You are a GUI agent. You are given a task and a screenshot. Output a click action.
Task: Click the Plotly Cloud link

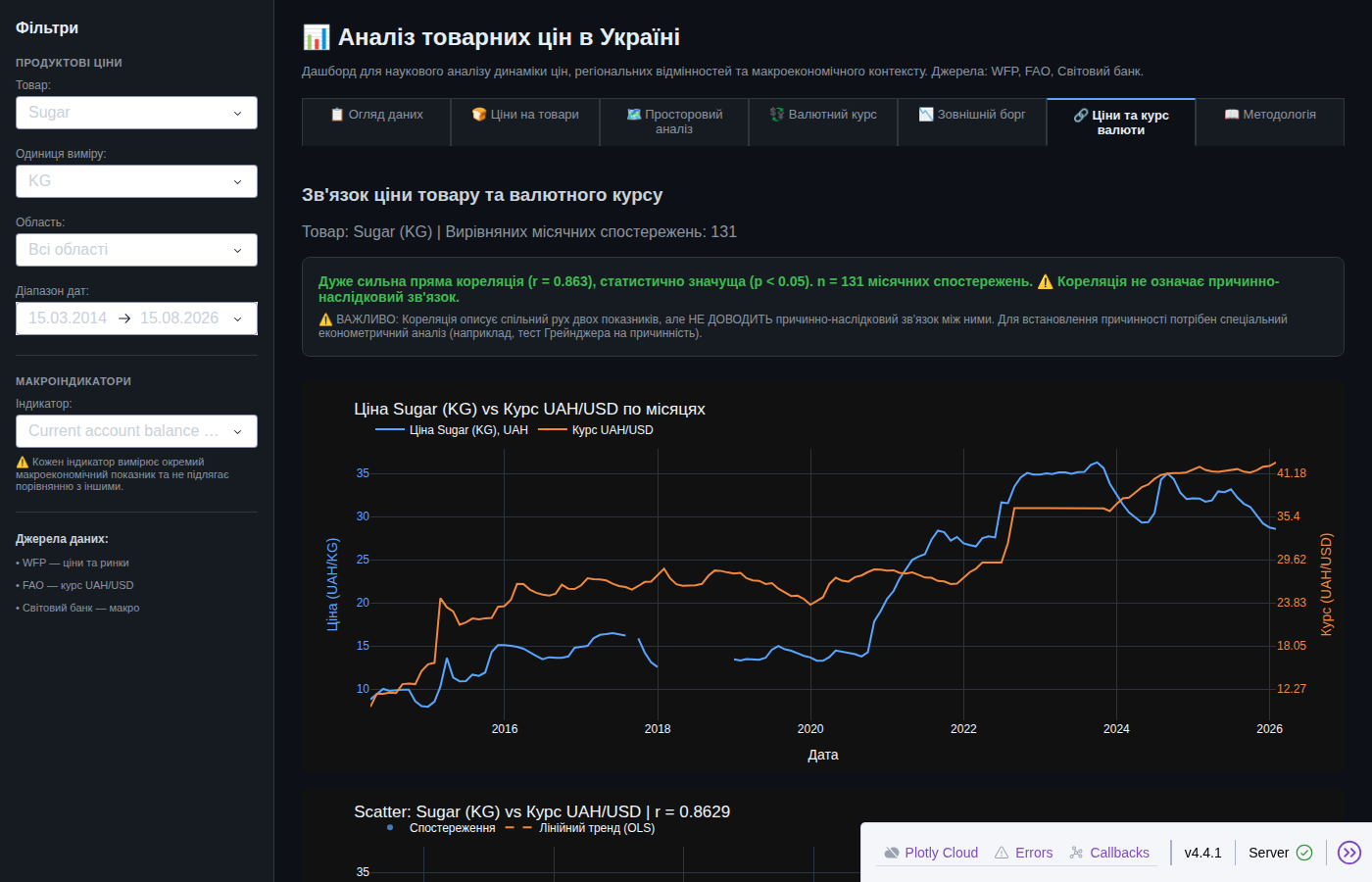(931, 853)
